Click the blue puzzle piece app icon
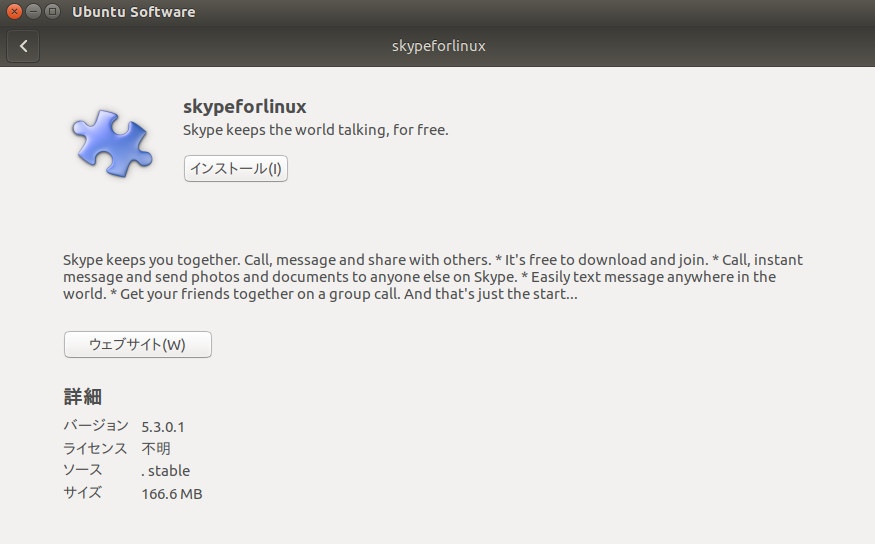The width and height of the screenshot is (875, 544). click(x=112, y=143)
